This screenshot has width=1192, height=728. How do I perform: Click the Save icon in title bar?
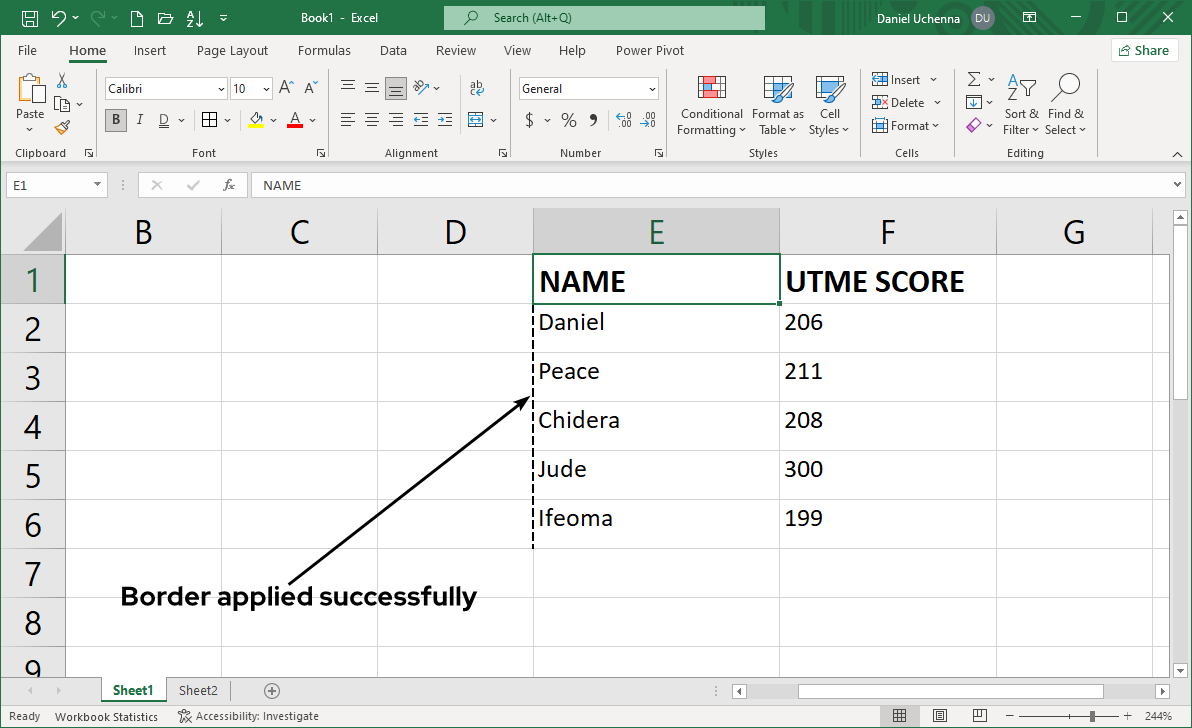coord(30,18)
